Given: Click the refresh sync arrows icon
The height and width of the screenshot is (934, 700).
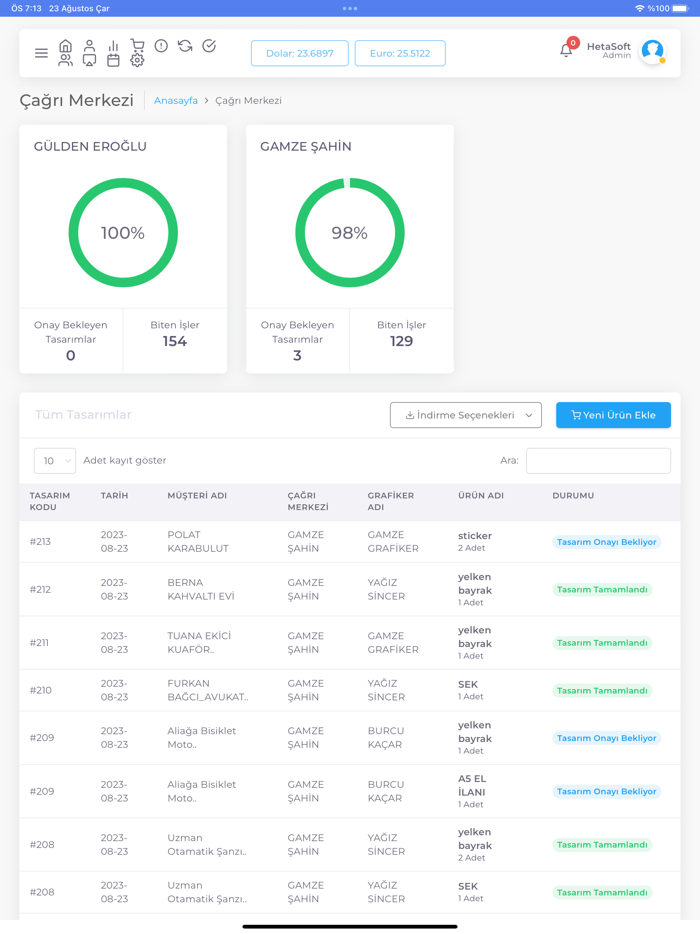Looking at the screenshot, I should (x=185, y=46).
